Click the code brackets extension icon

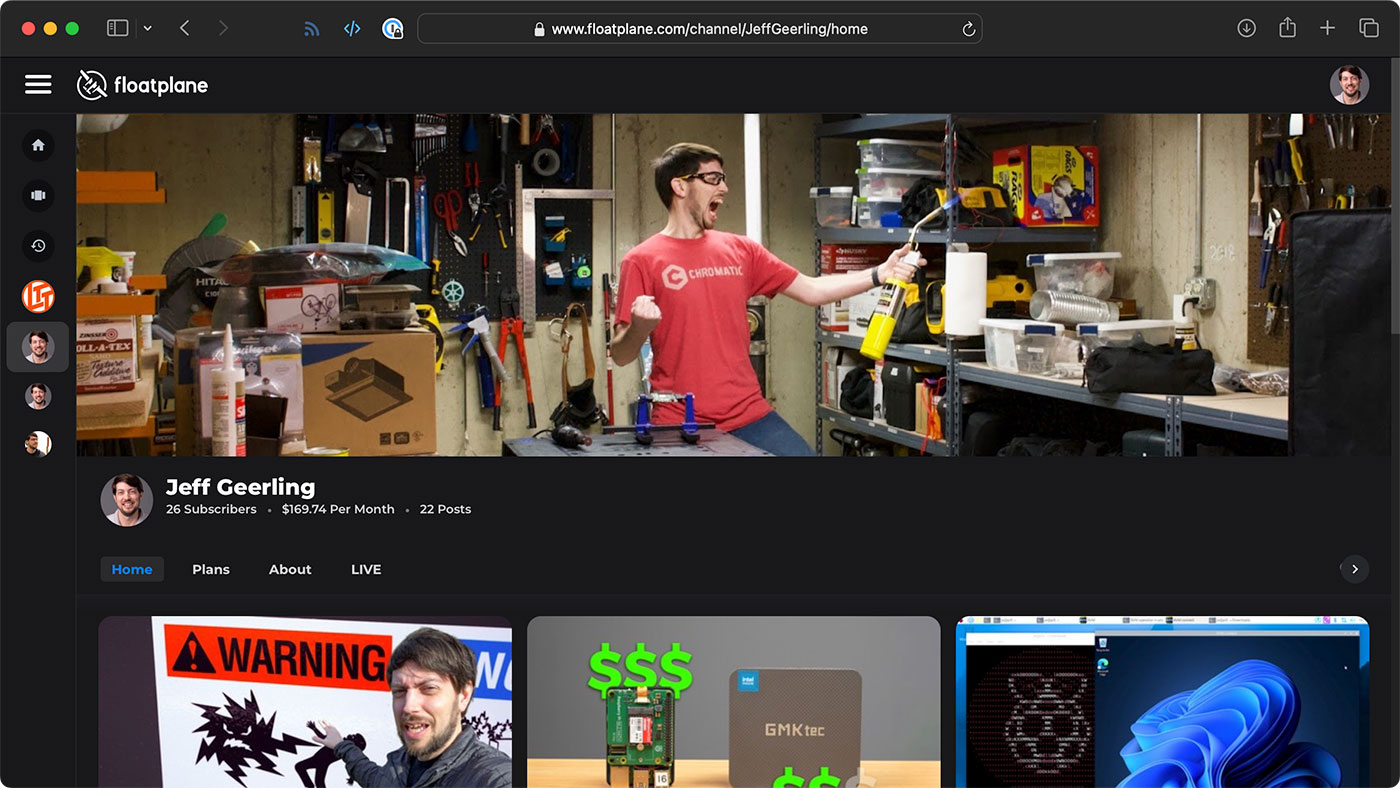tap(352, 29)
